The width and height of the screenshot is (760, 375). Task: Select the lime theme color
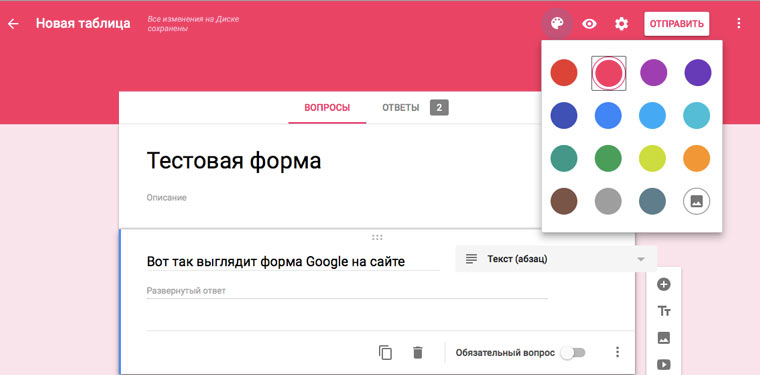652,158
